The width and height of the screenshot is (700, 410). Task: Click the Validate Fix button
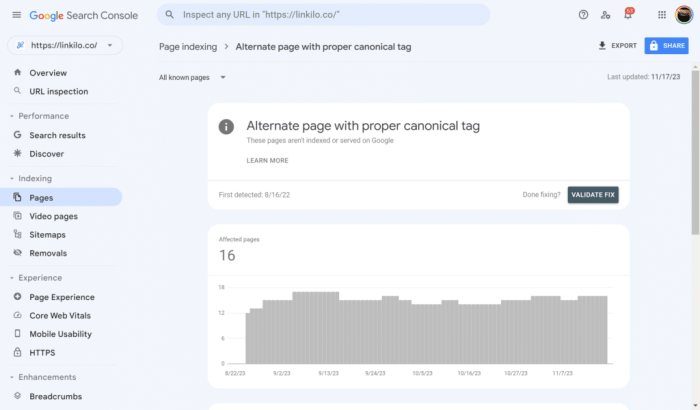click(x=593, y=195)
